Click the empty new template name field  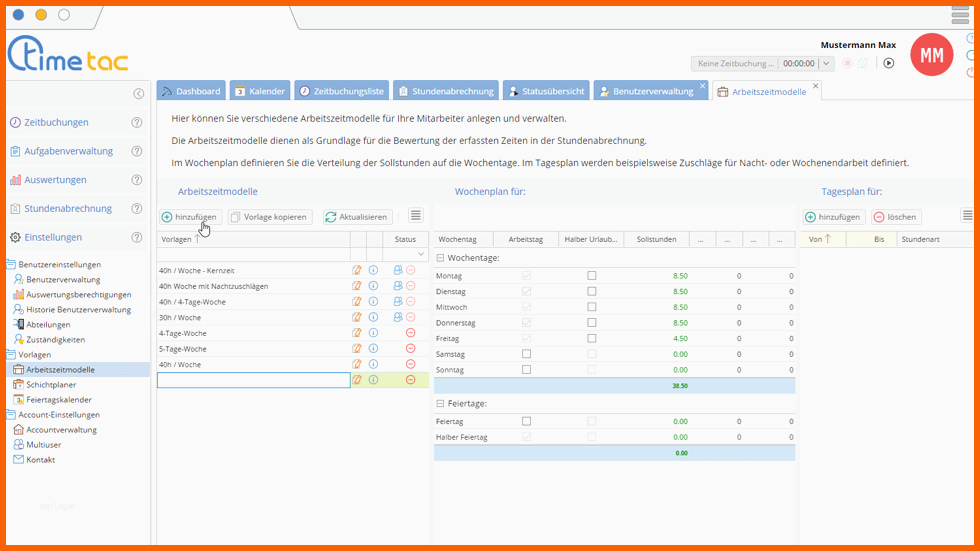(x=253, y=380)
